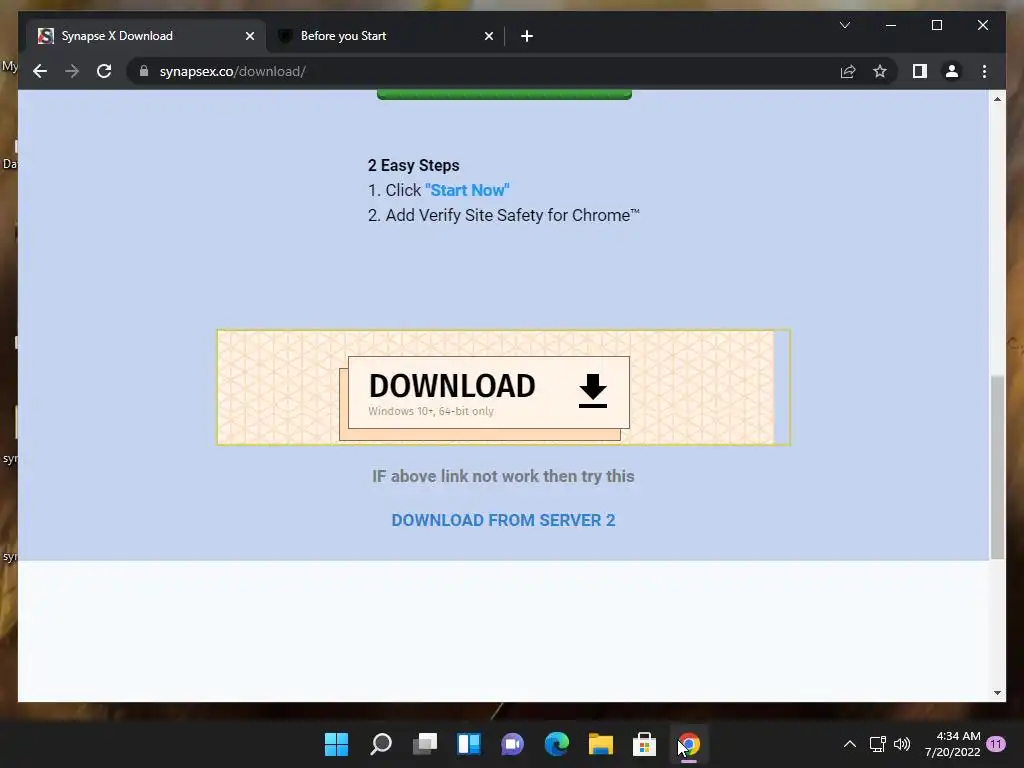Image resolution: width=1024 pixels, height=768 pixels.
Task: Minimize the Chrome window
Action: pyautogui.click(x=891, y=25)
